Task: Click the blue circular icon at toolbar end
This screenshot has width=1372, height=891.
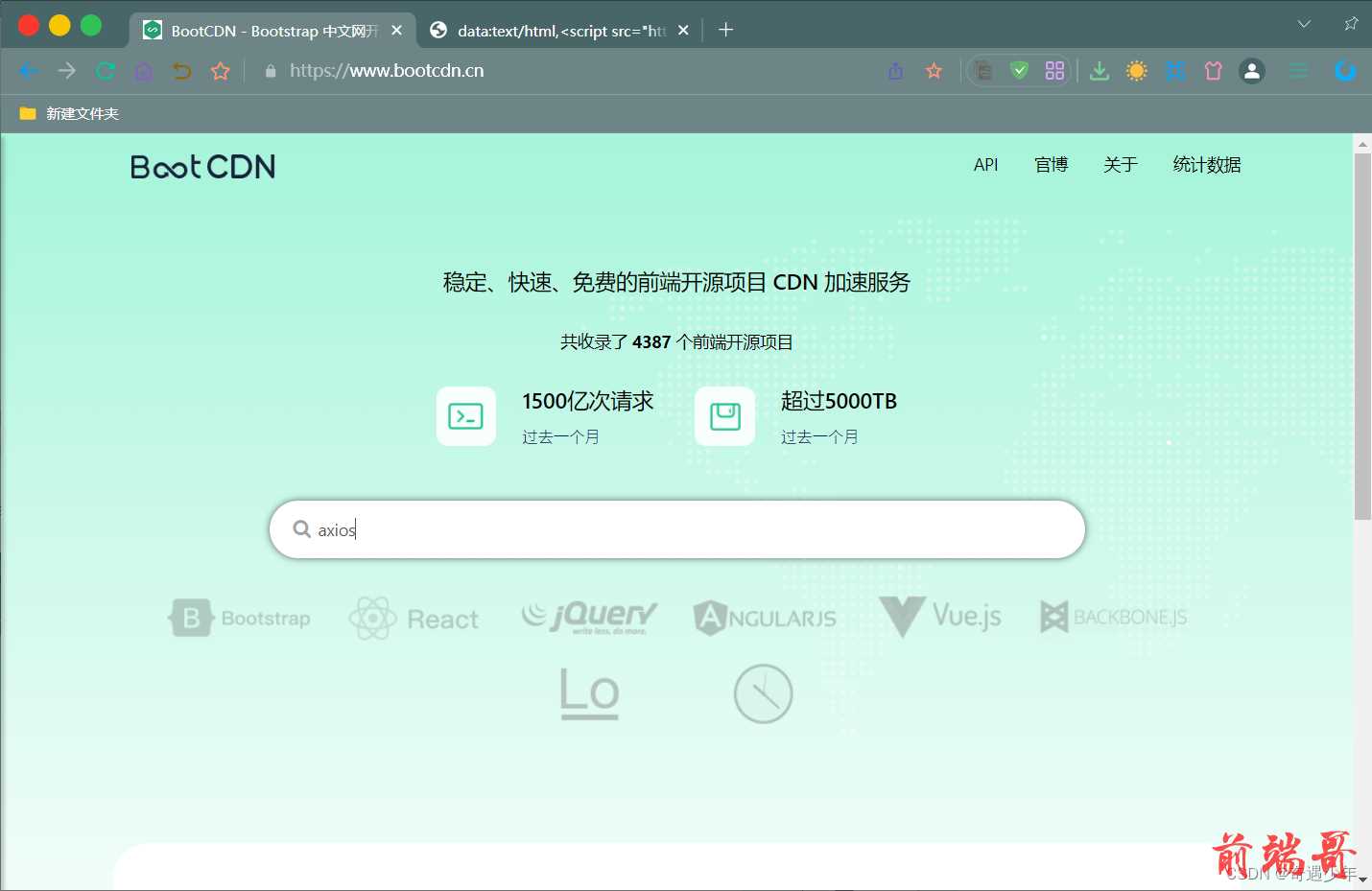Action: pos(1345,71)
